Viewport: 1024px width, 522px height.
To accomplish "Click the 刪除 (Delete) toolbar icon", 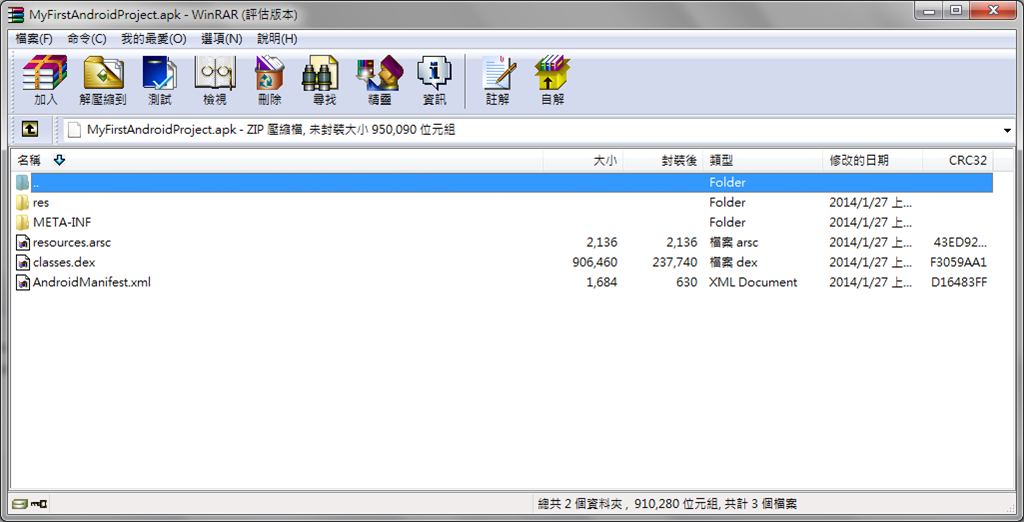I will click(270, 80).
